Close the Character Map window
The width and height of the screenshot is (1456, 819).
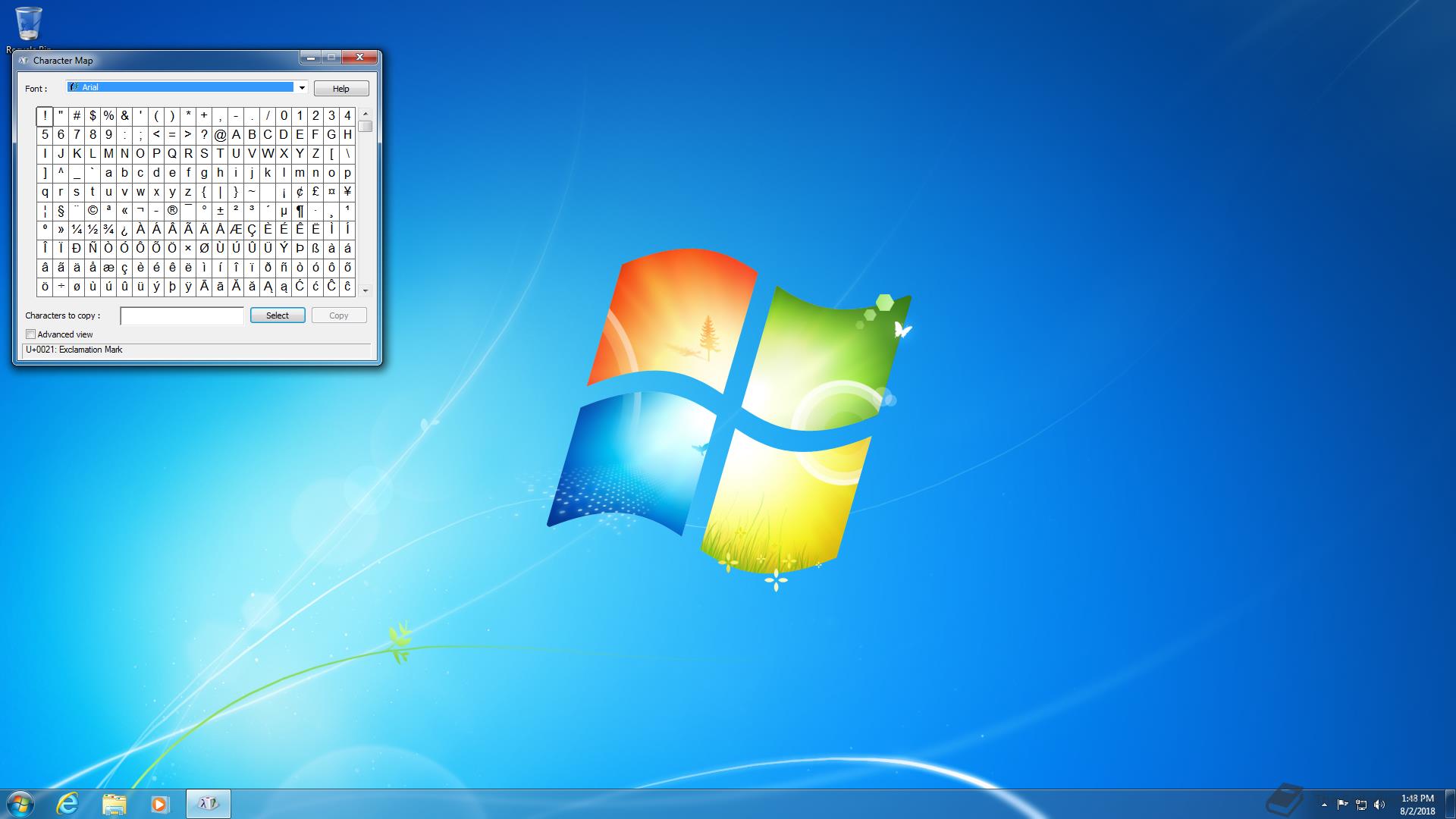359,58
